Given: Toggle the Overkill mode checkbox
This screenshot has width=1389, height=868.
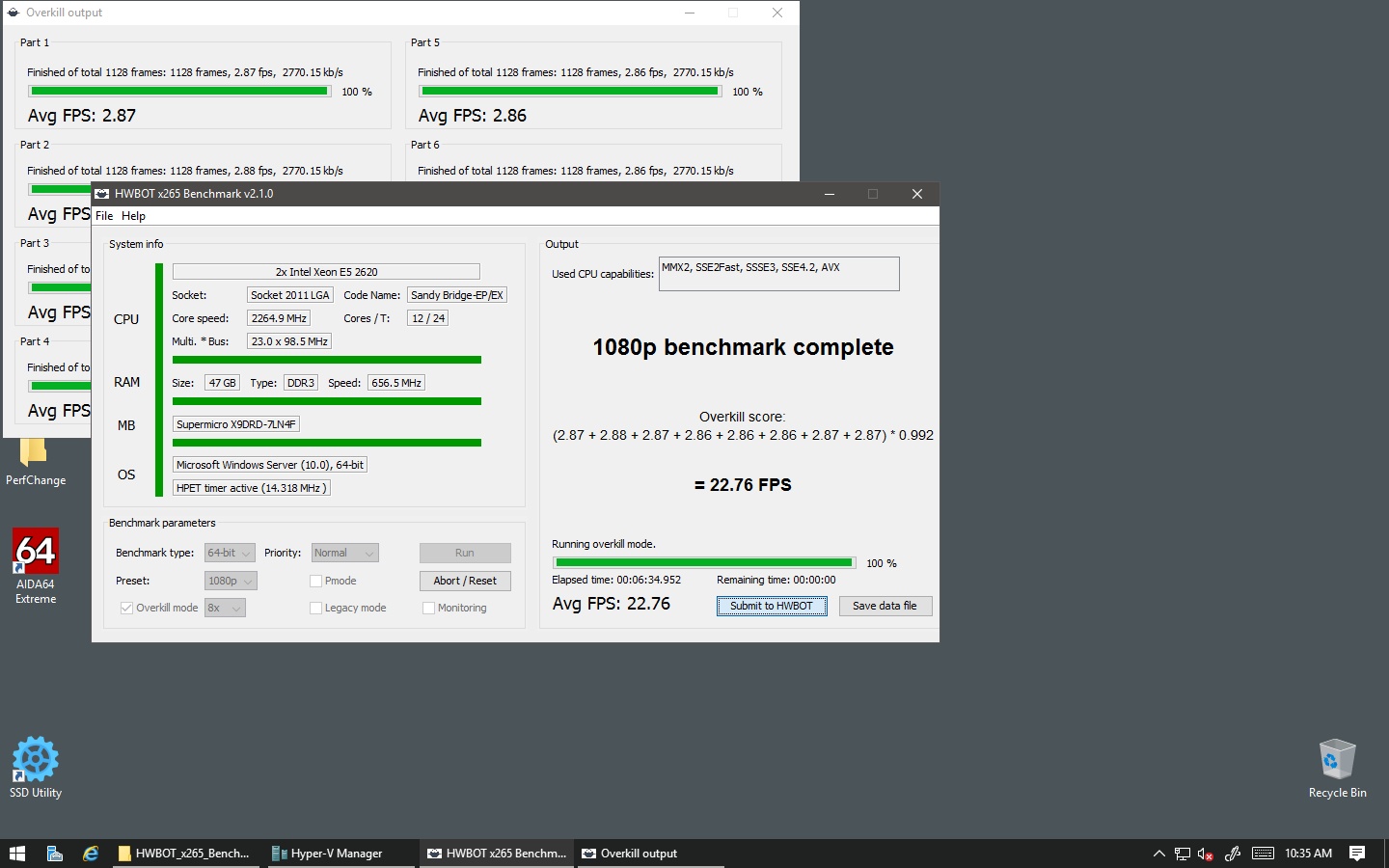Looking at the screenshot, I should 126,609.
